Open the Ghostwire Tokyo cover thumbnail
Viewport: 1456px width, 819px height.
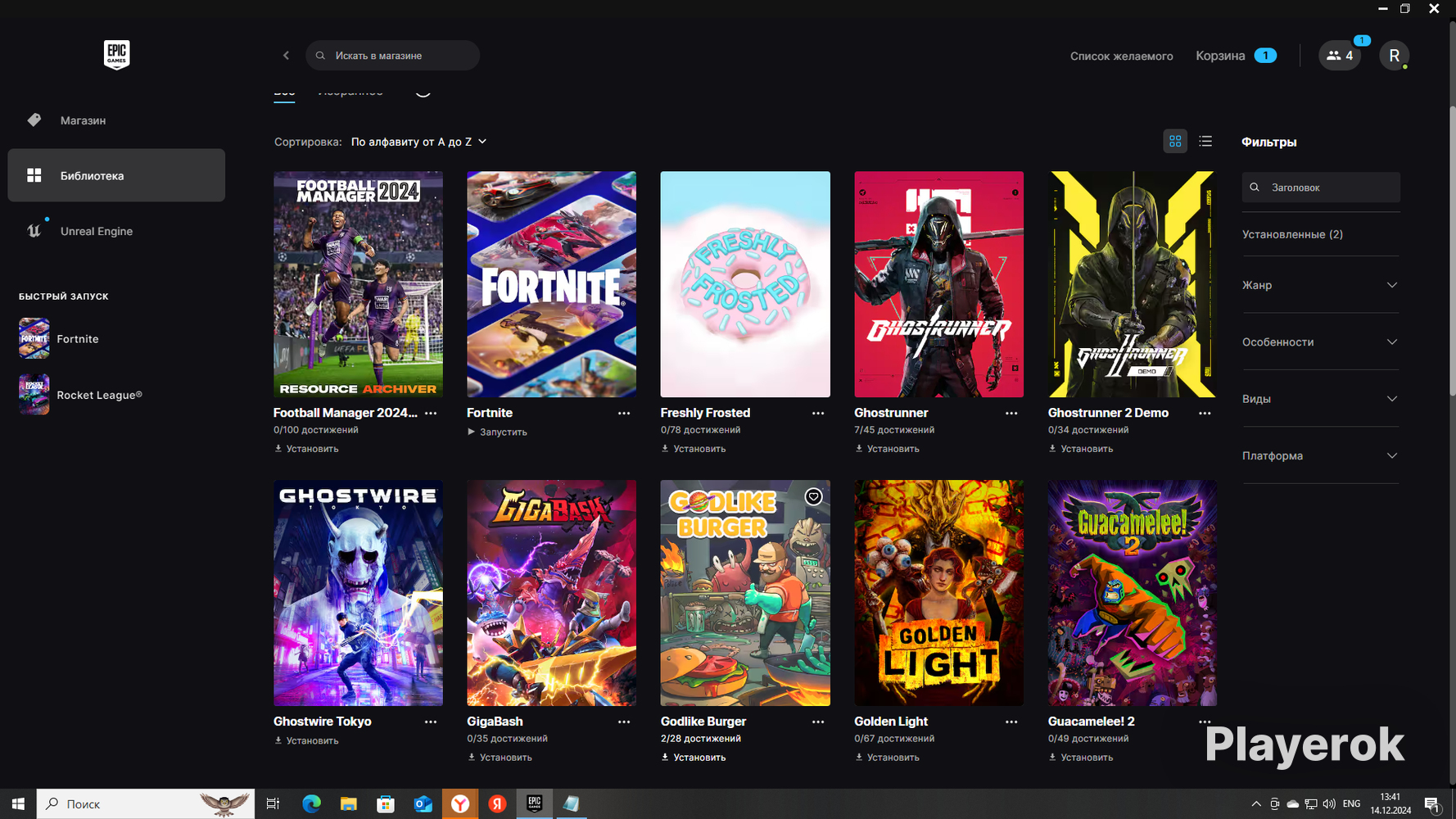pyautogui.click(x=358, y=593)
